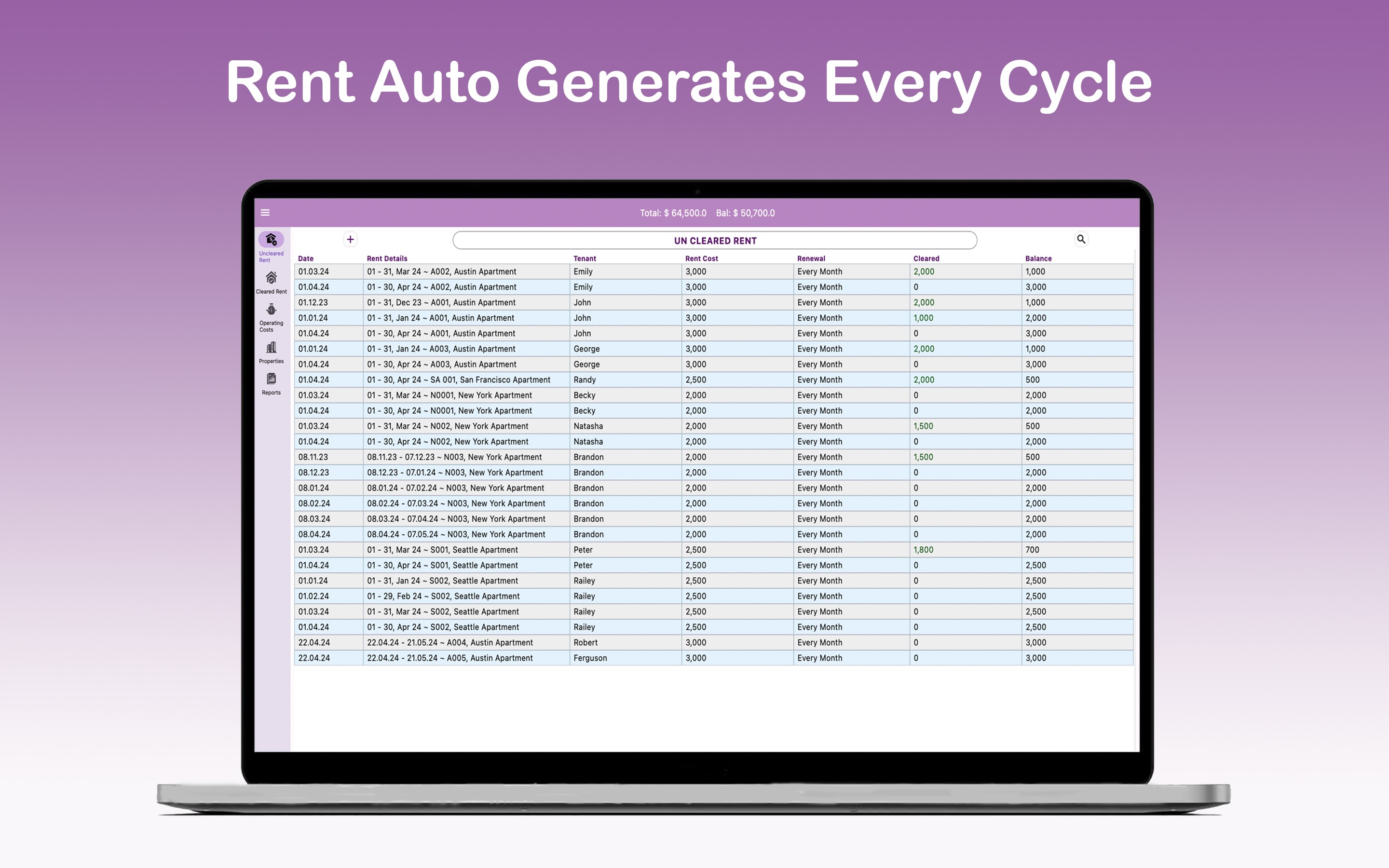
Task: Open the Reports sidebar icon
Action: coord(271,380)
